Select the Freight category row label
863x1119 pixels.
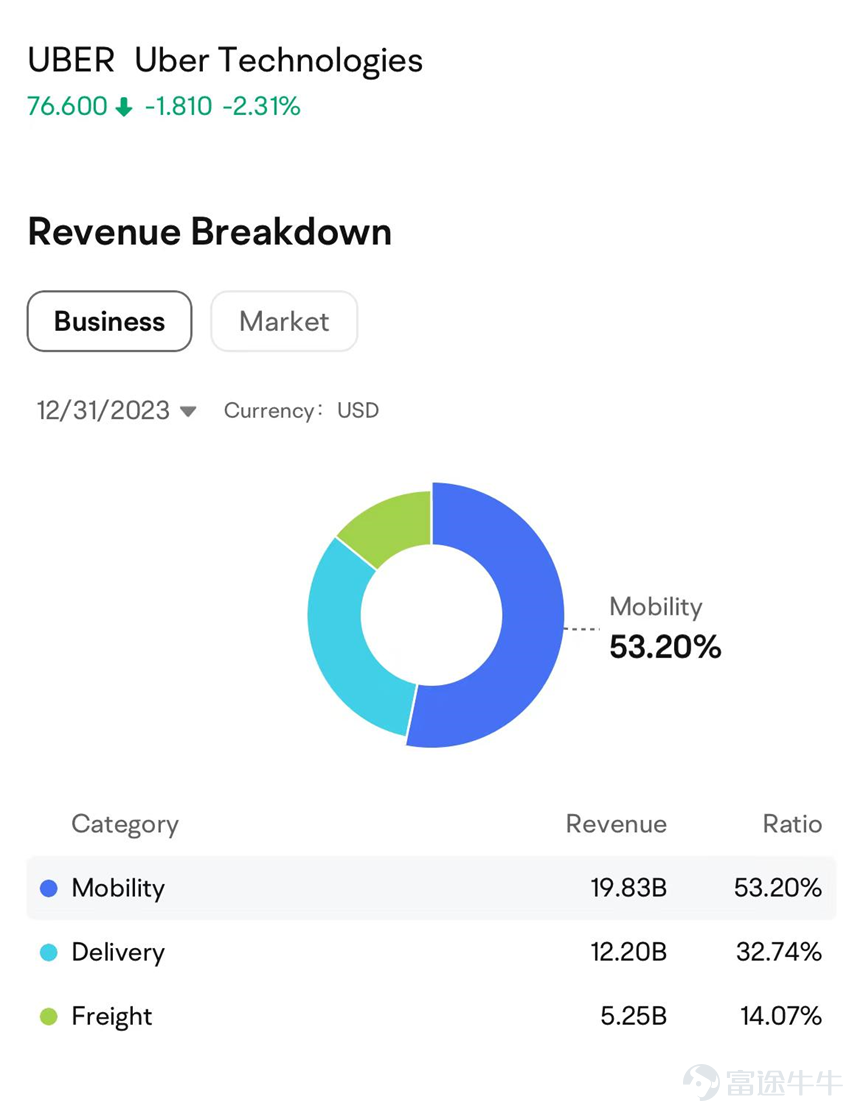[x=112, y=1016]
